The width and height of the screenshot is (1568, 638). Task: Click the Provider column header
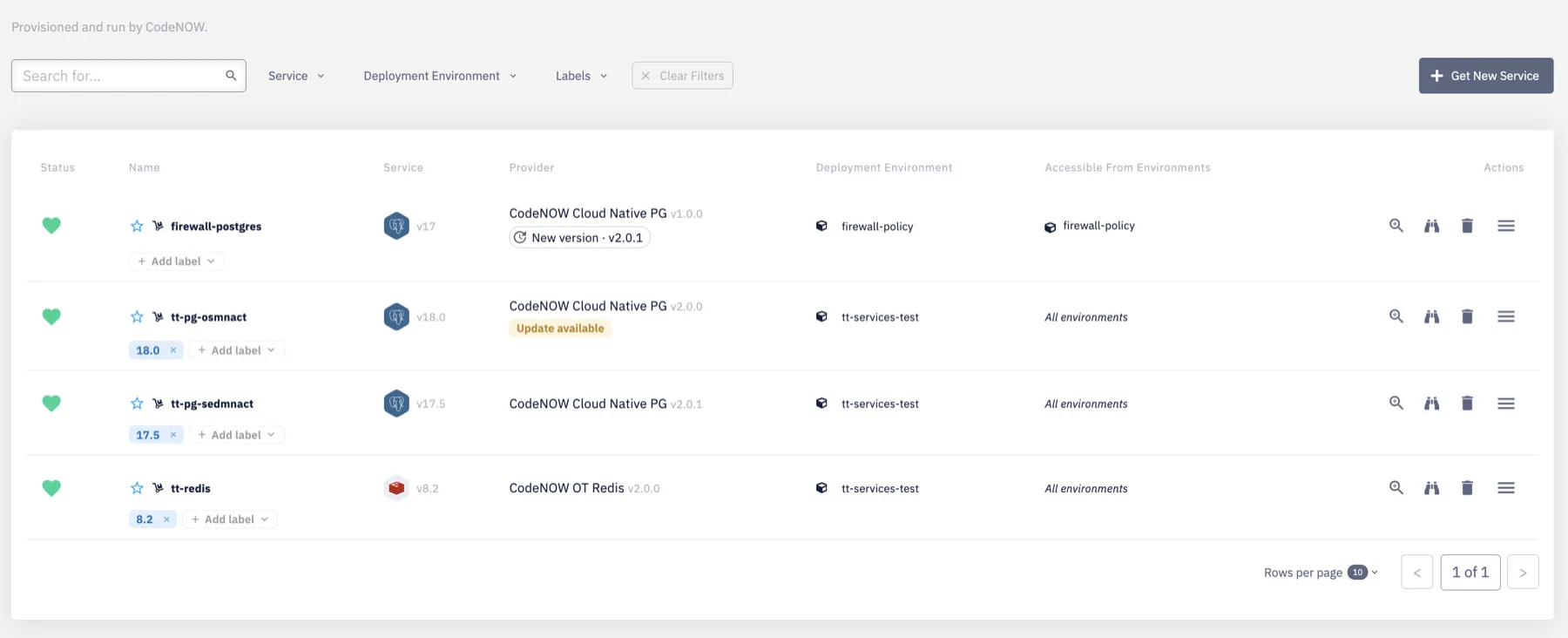531,167
